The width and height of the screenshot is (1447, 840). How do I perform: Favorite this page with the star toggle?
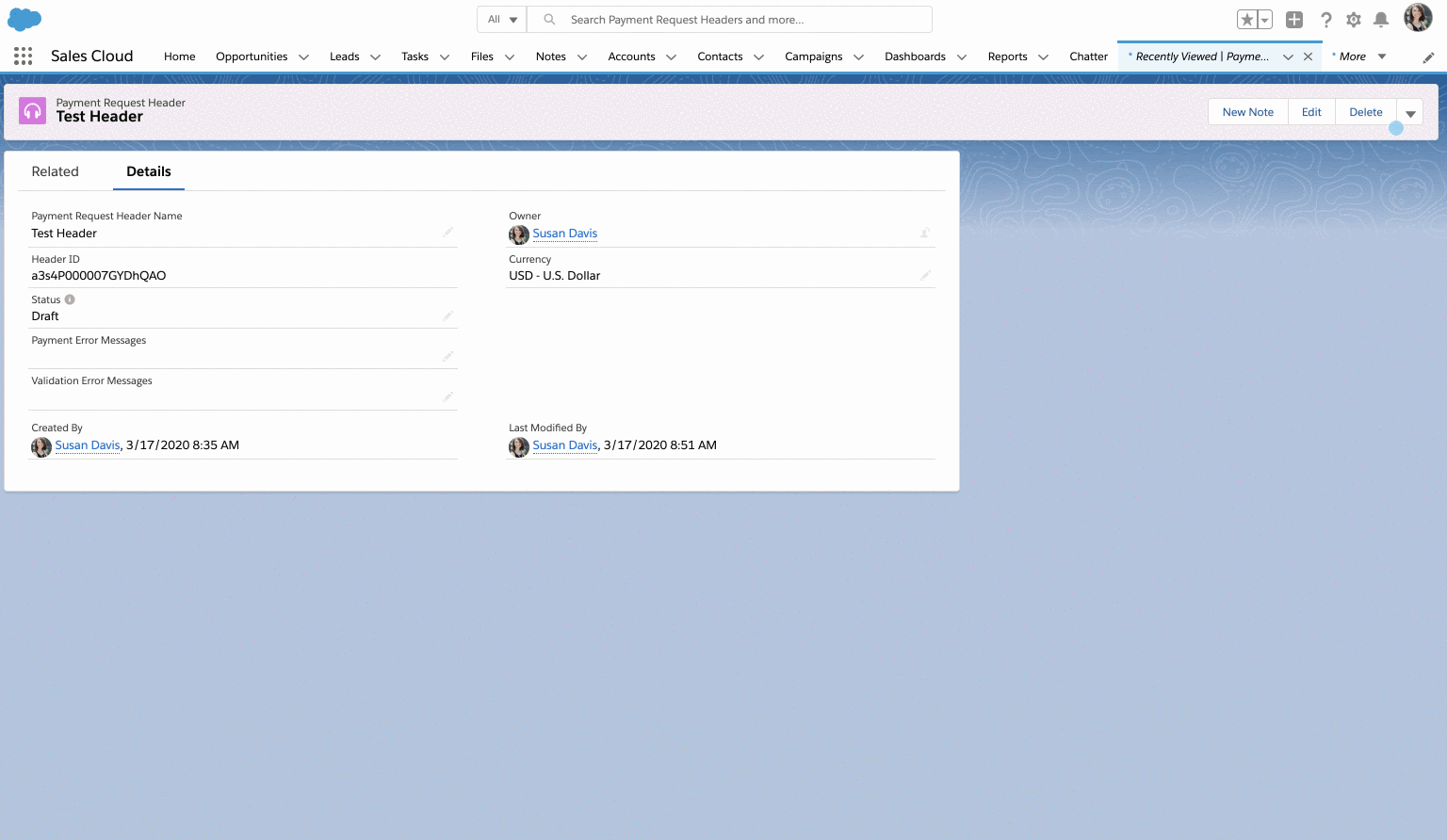[1248, 19]
